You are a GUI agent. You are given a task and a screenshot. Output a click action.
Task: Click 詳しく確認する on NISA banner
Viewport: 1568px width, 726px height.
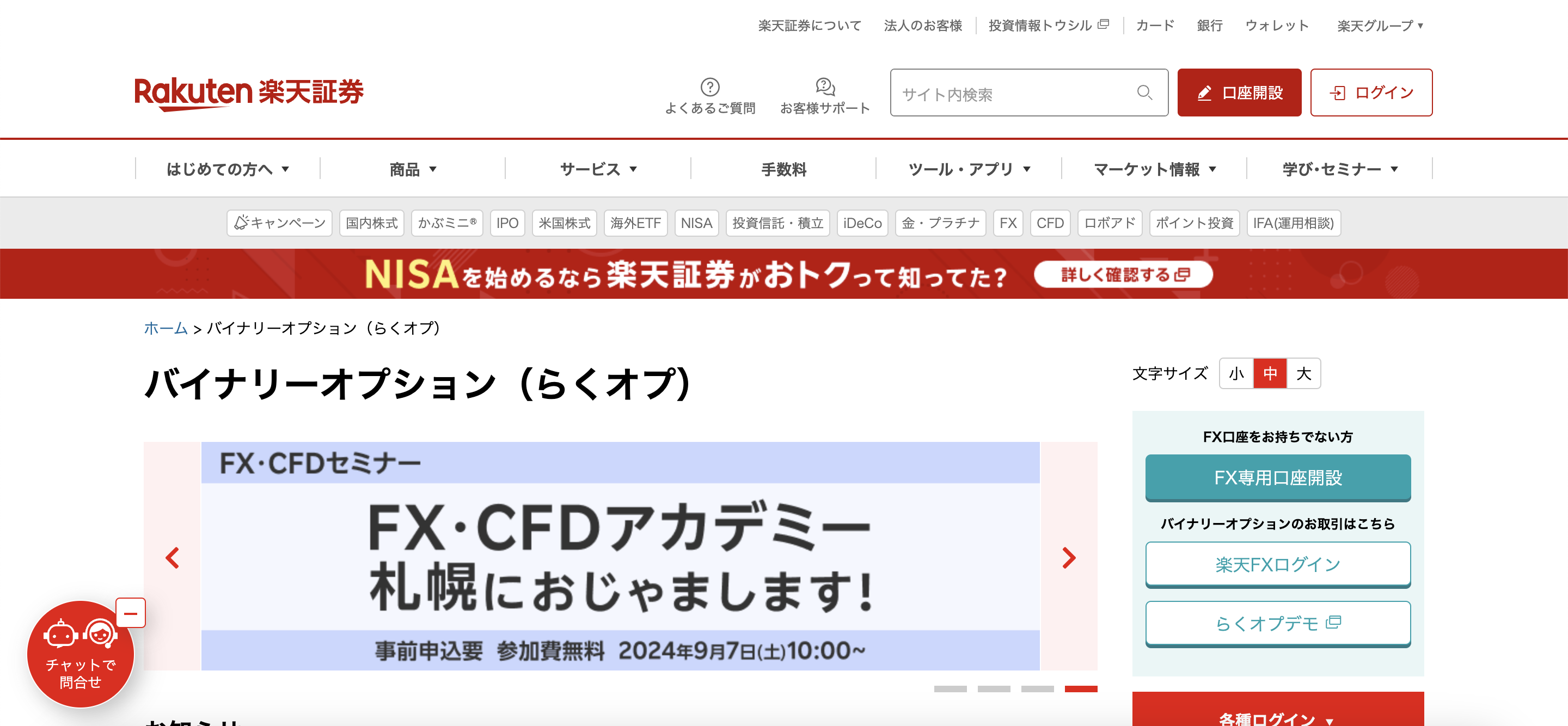coord(1123,274)
